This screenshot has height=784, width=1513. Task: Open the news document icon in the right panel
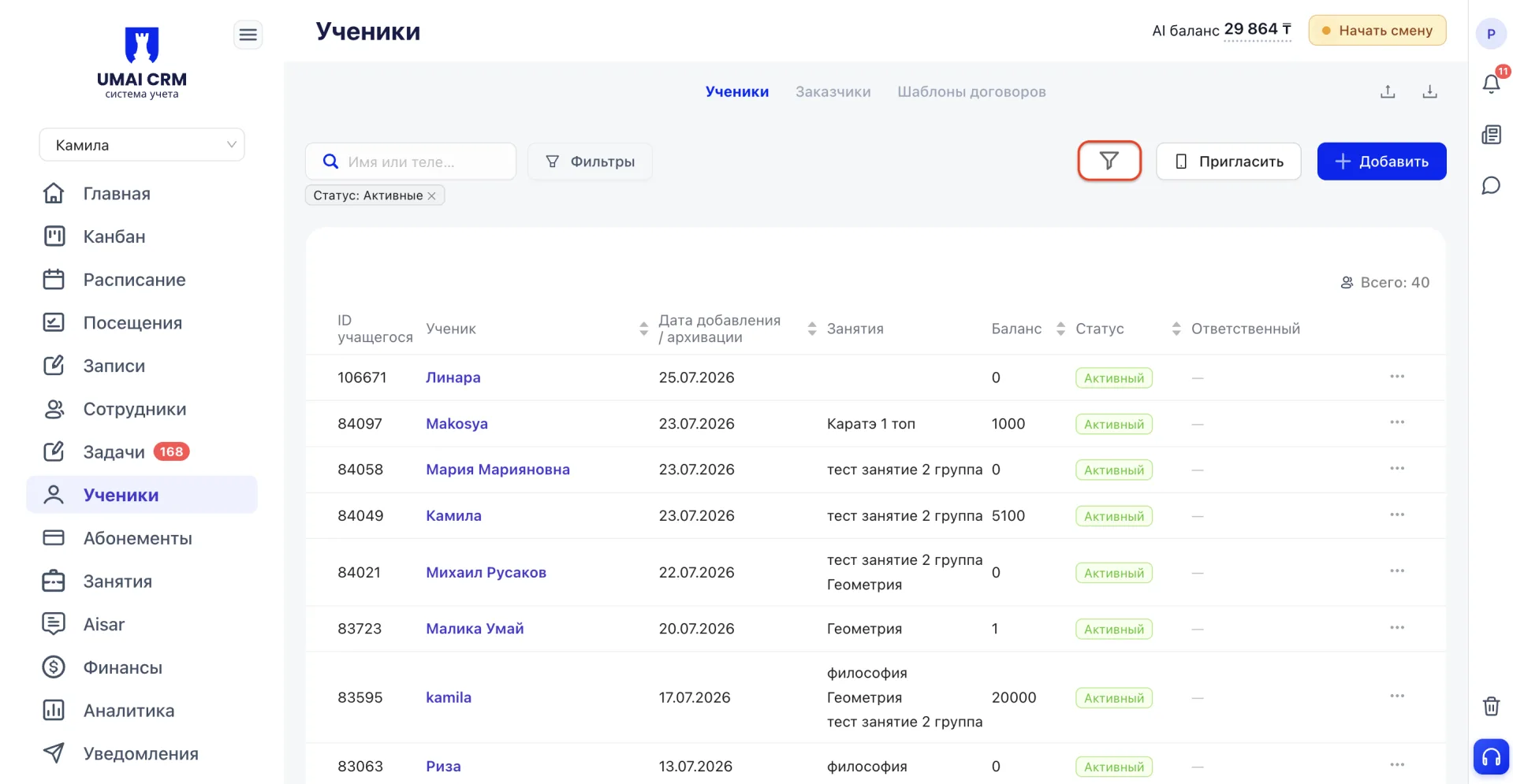point(1491,135)
